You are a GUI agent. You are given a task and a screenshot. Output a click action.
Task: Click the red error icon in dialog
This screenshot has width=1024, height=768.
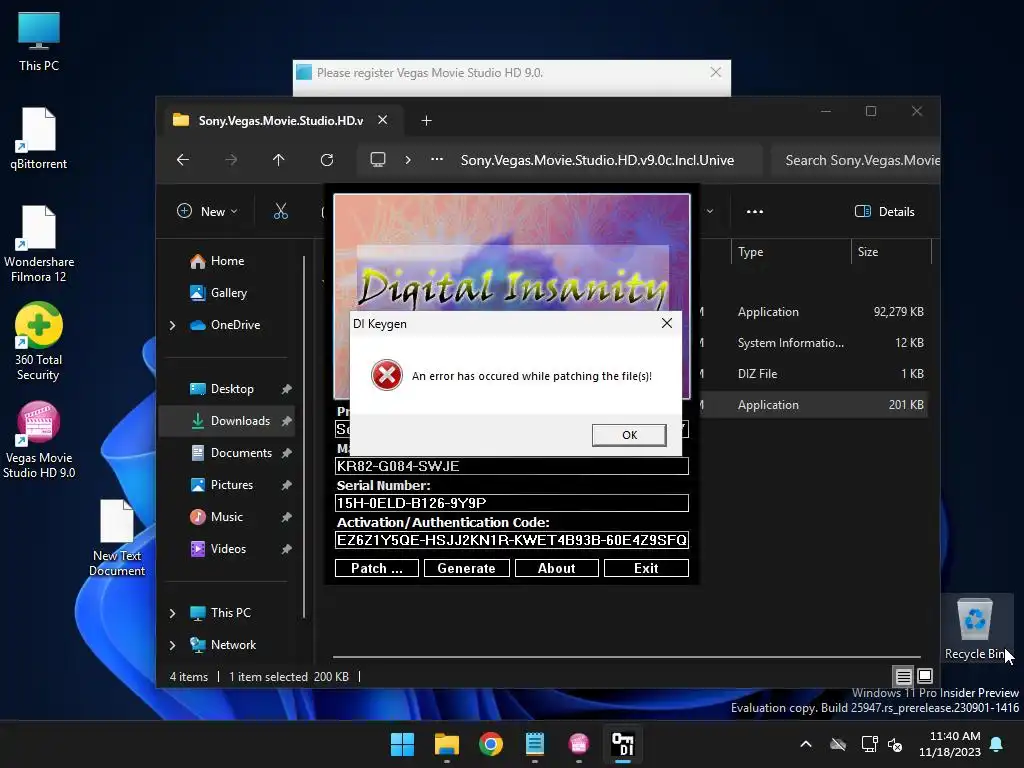[x=387, y=376]
